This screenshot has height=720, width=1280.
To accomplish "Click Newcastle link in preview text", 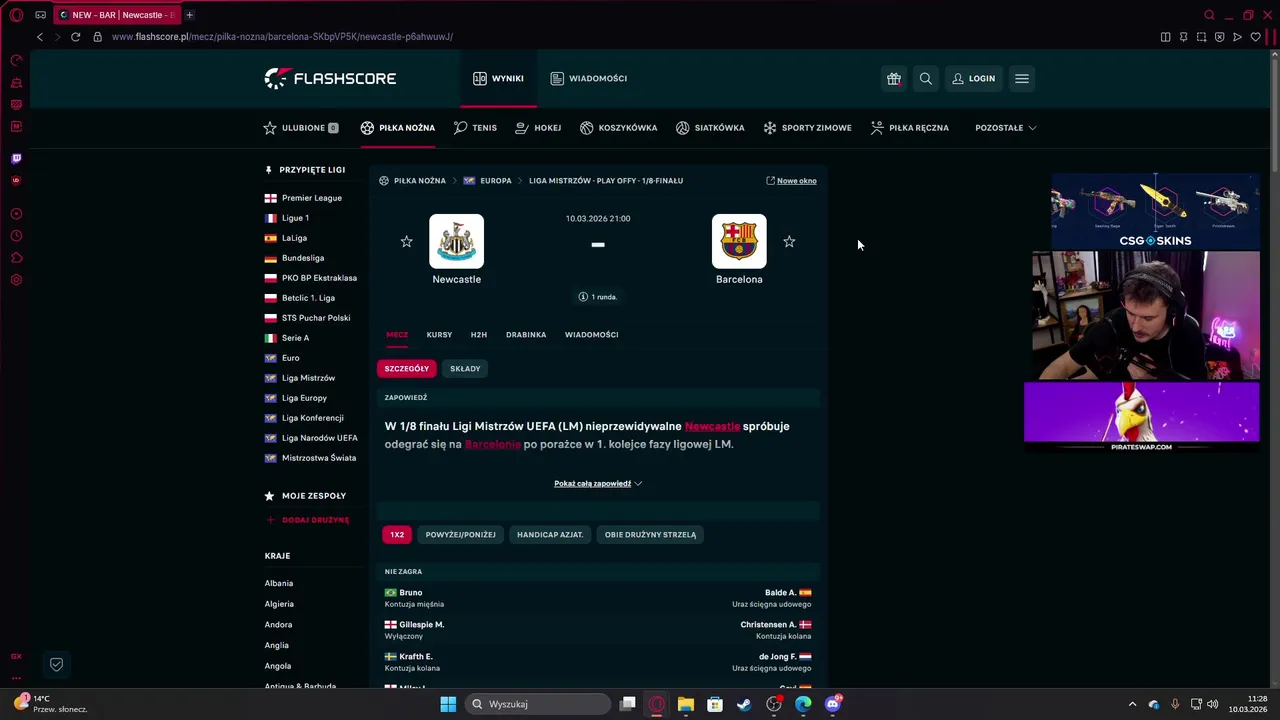I will coord(712,426).
